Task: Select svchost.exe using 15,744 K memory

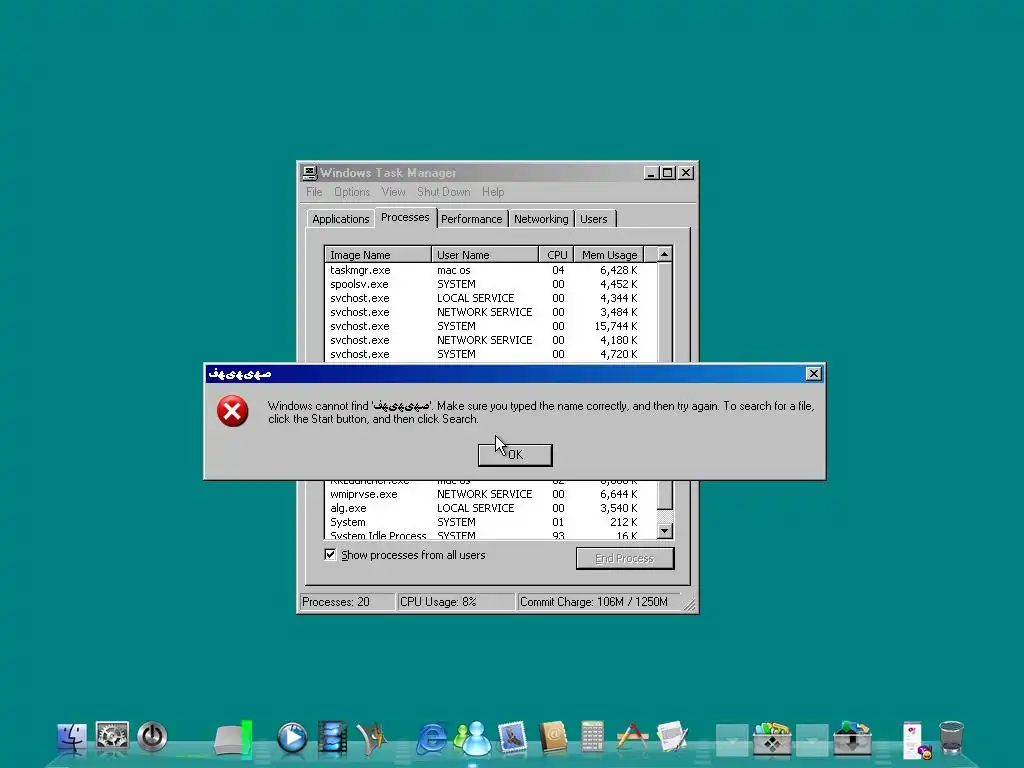Action: (x=490, y=326)
